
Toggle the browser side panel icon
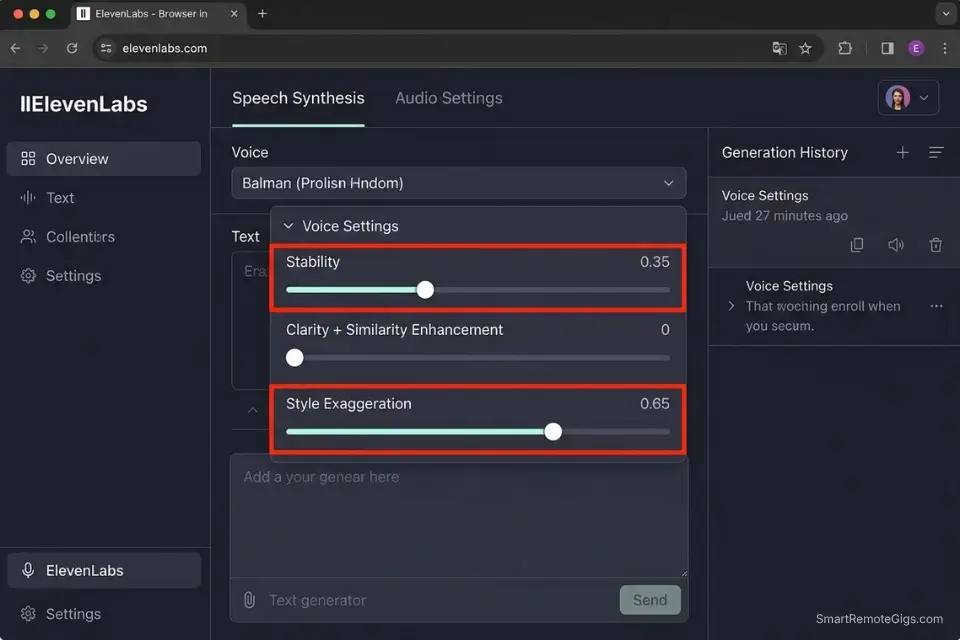pos(887,48)
